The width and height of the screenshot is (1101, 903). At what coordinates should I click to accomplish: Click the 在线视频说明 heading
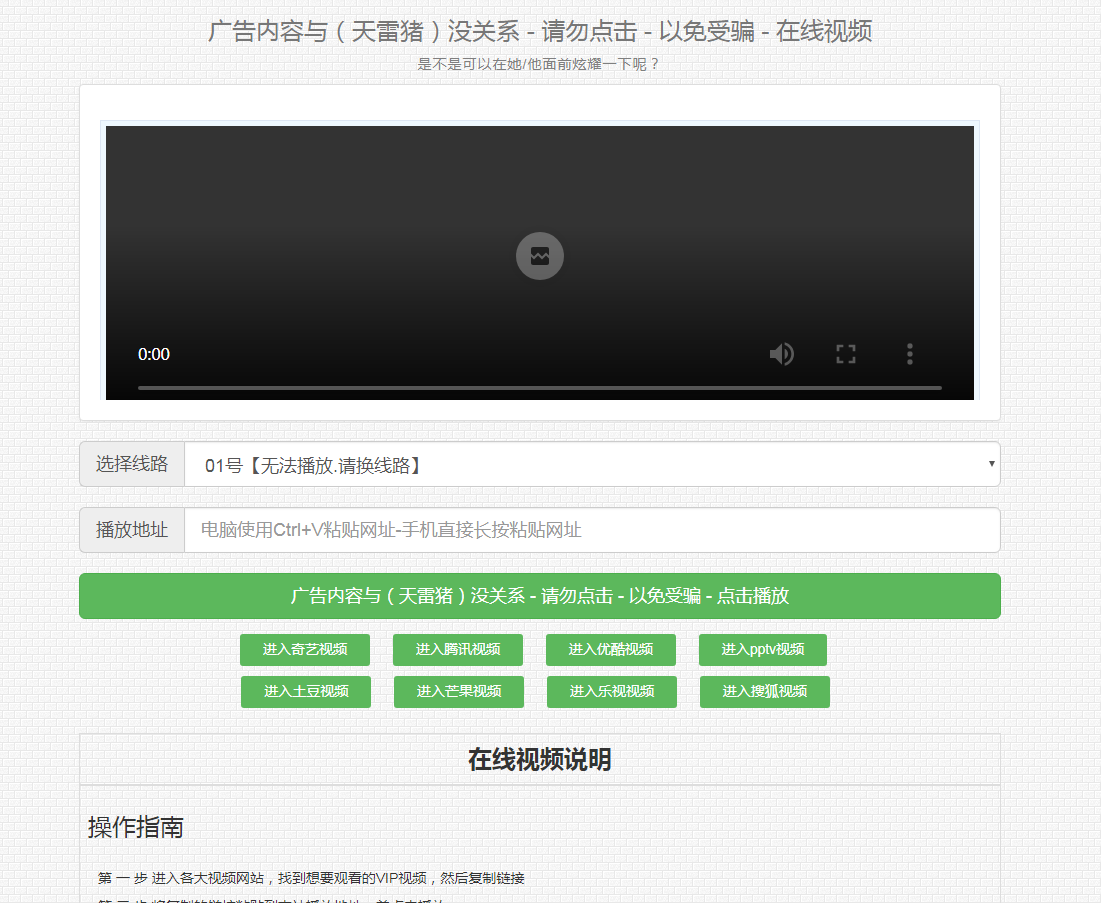tap(539, 759)
